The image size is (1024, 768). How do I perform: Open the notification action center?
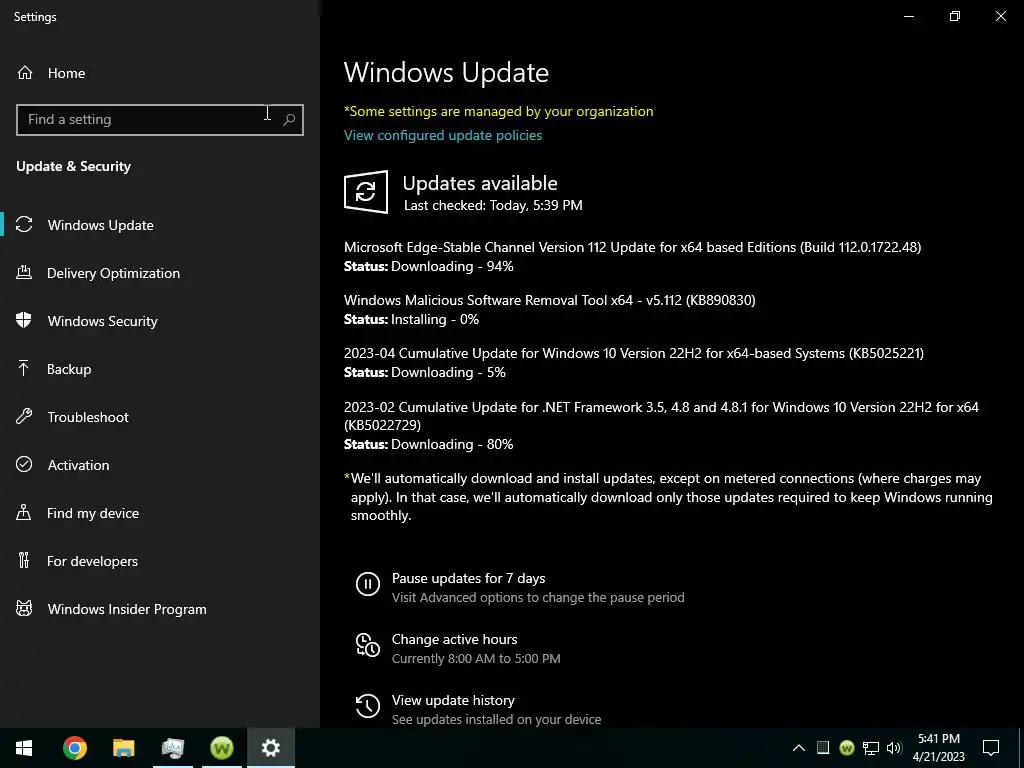tap(991, 748)
